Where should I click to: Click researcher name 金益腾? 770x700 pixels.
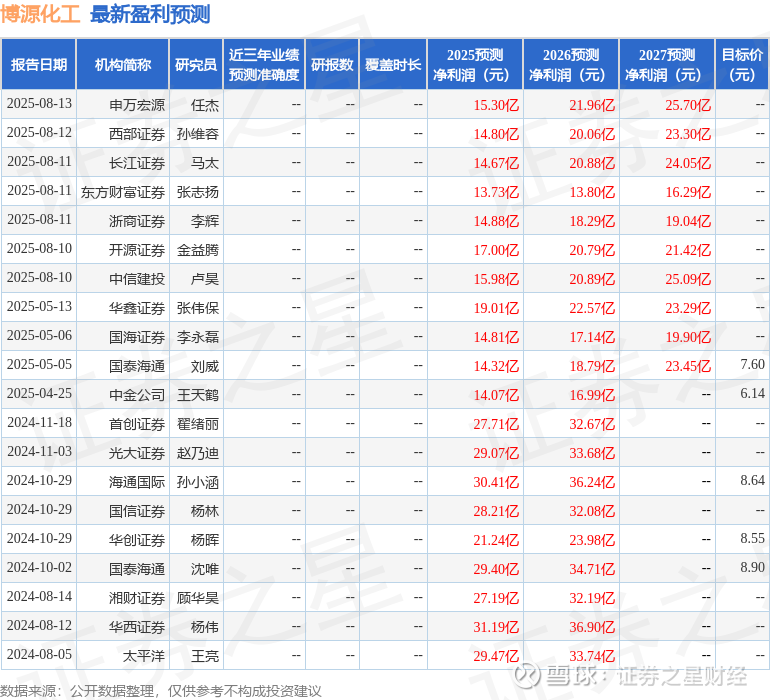pos(198,250)
